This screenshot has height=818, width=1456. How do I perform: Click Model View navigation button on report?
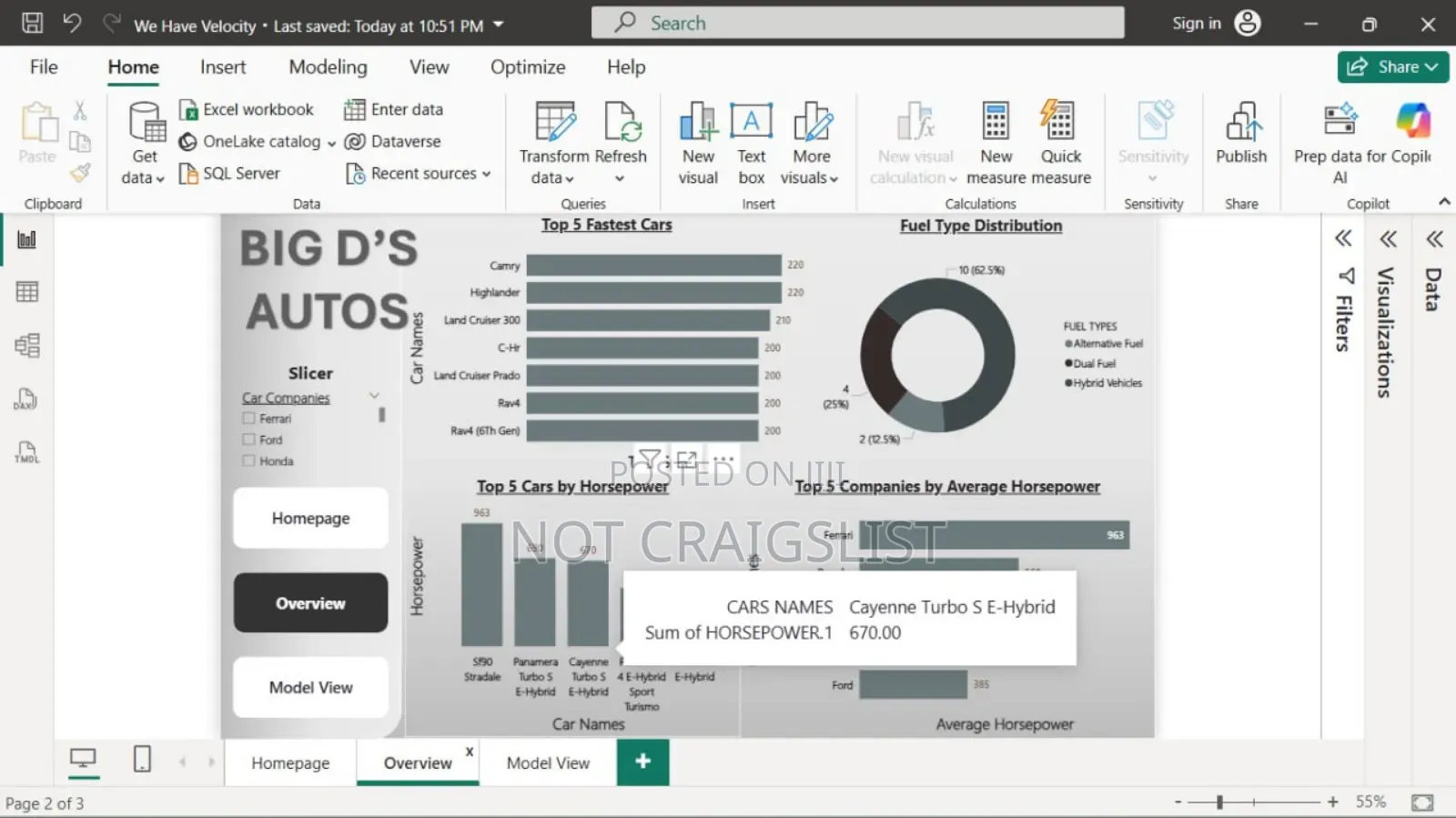click(x=310, y=687)
